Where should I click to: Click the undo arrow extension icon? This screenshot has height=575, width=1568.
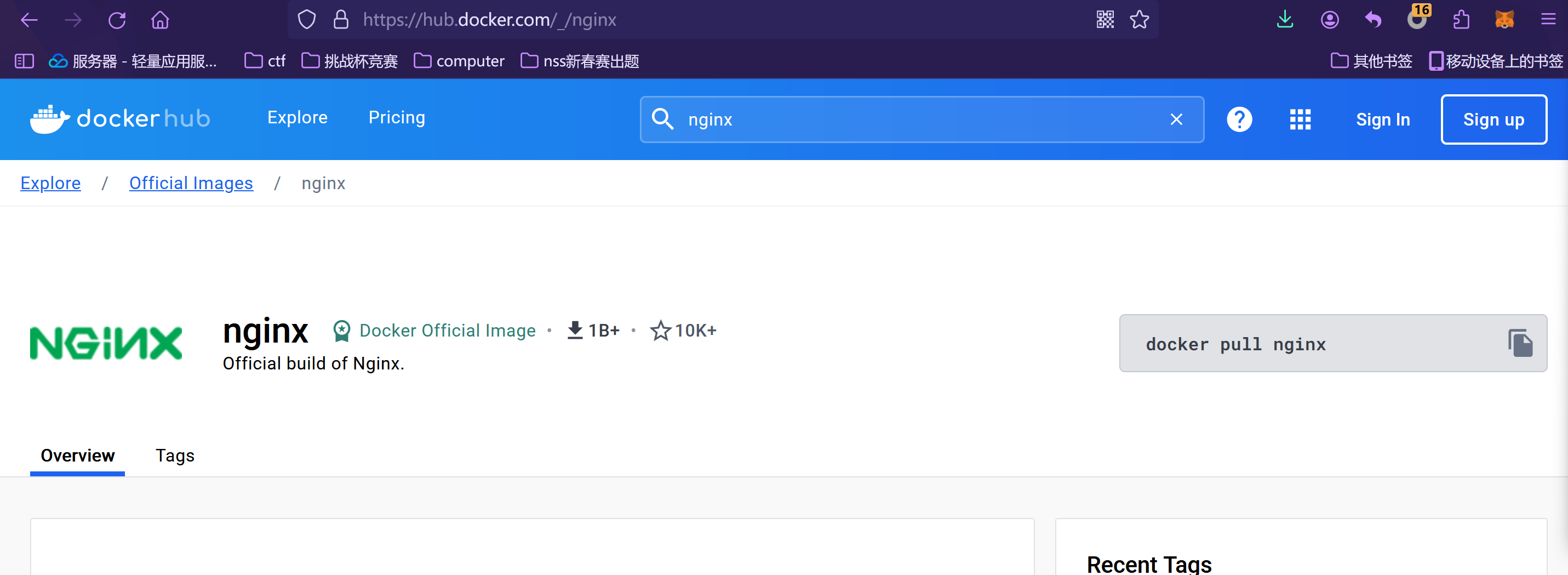click(1373, 20)
